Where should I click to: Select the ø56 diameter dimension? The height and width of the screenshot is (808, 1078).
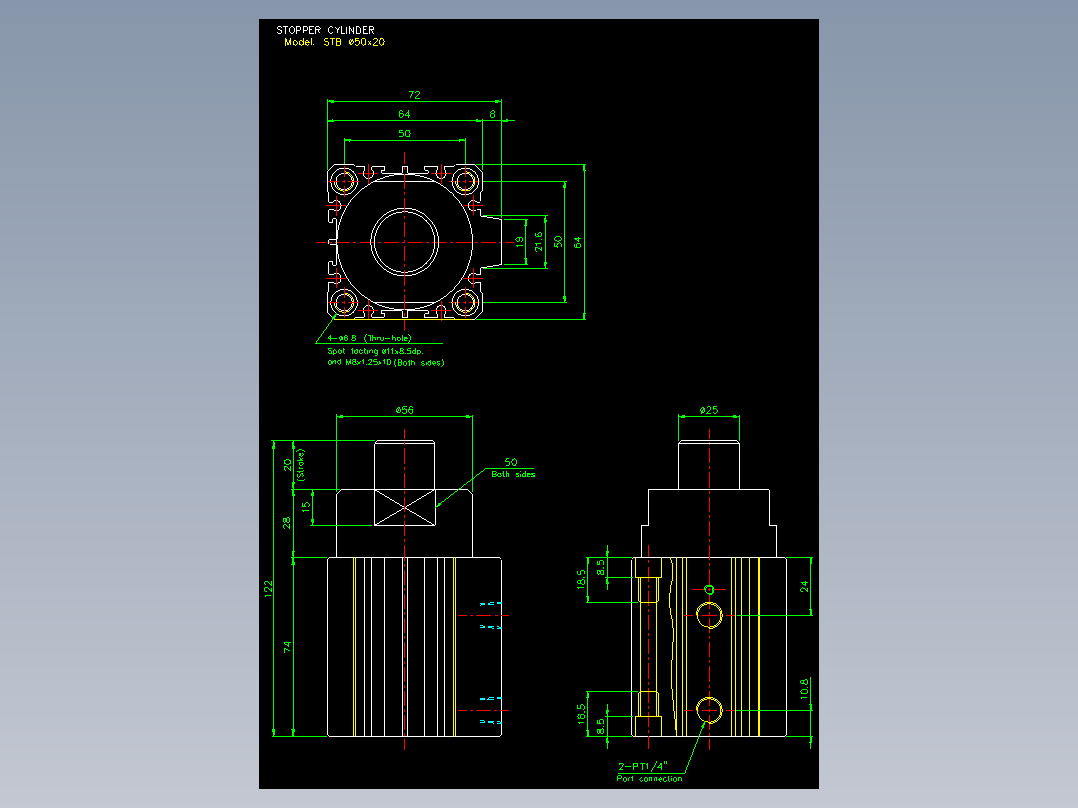tap(404, 410)
